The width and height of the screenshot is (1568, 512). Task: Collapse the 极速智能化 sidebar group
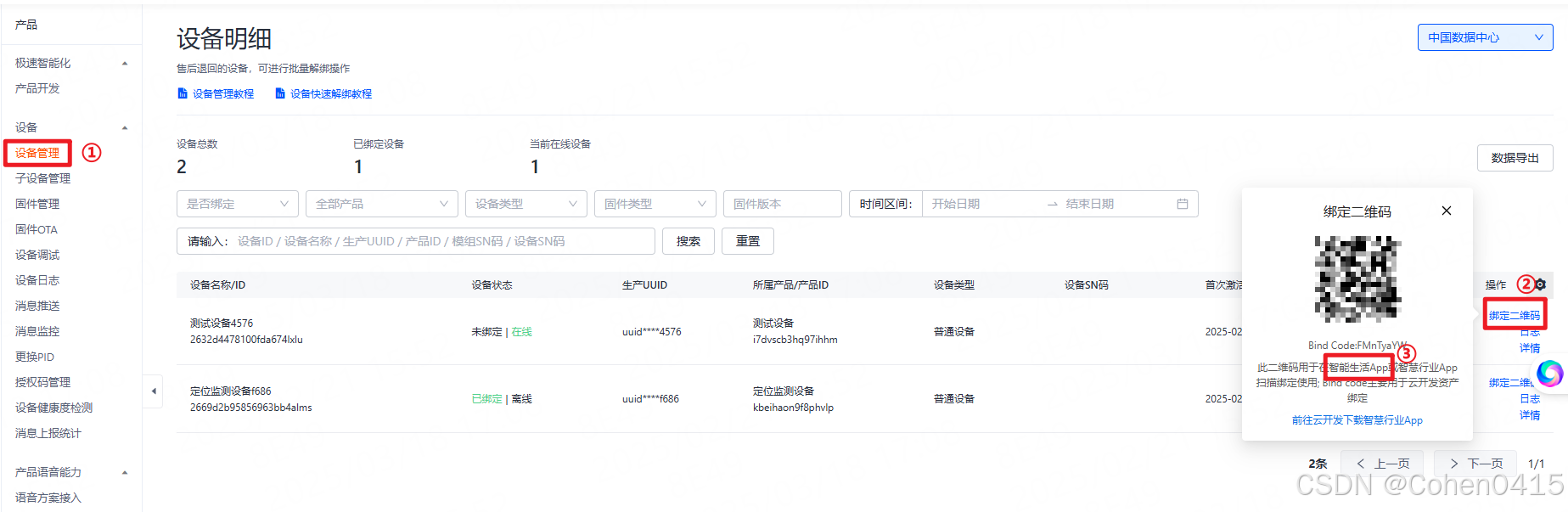click(x=125, y=64)
